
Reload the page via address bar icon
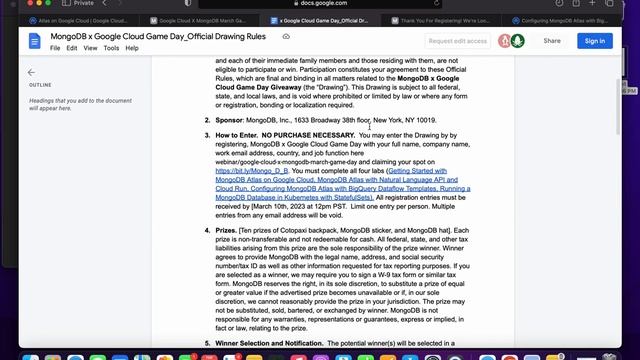coord(436,3)
